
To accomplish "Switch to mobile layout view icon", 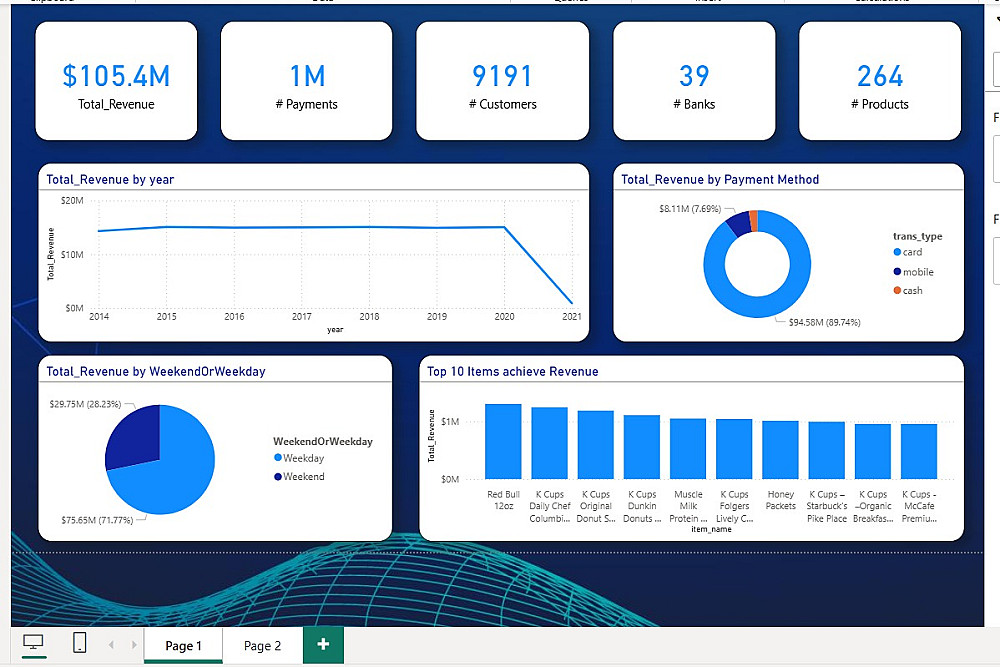I will click(79, 643).
